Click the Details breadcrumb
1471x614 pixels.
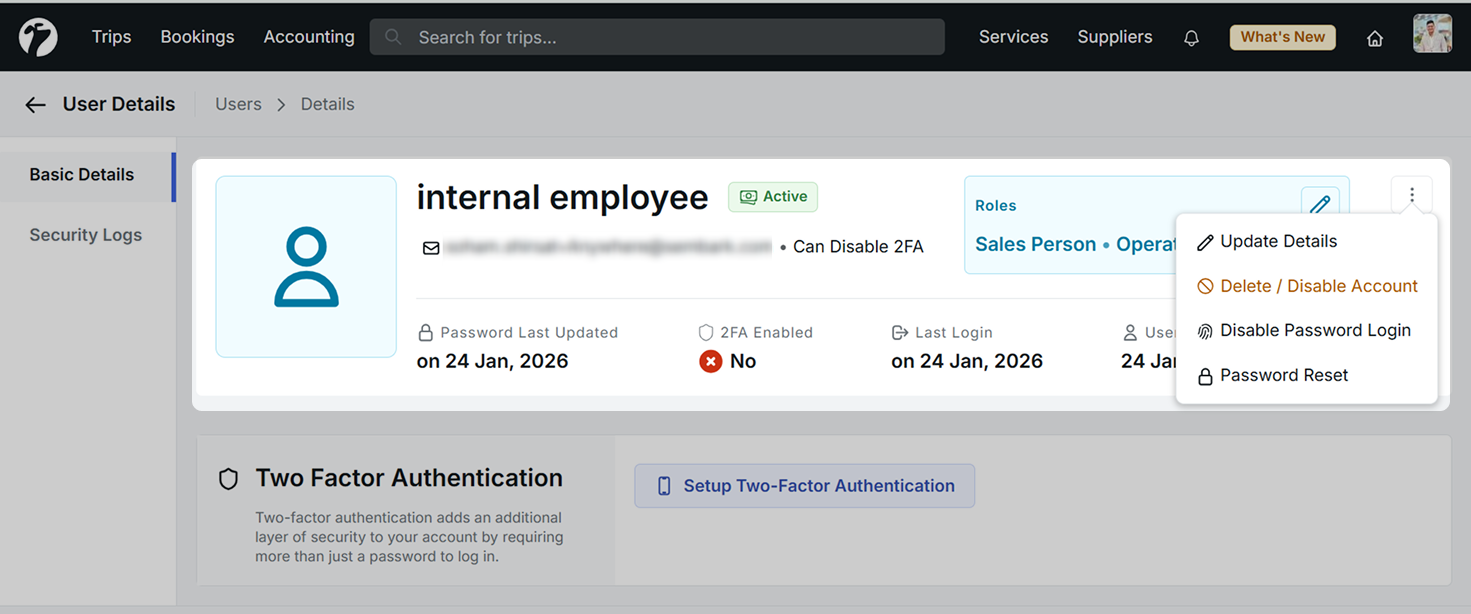[328, 104]
